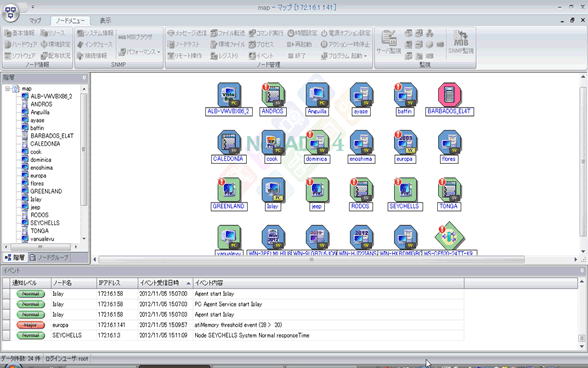Image resolution: width=588 pixels, height=368 pixels.
Task: Open the quick access toolbar dropdown arrow
Action: [x=33, y=7]
